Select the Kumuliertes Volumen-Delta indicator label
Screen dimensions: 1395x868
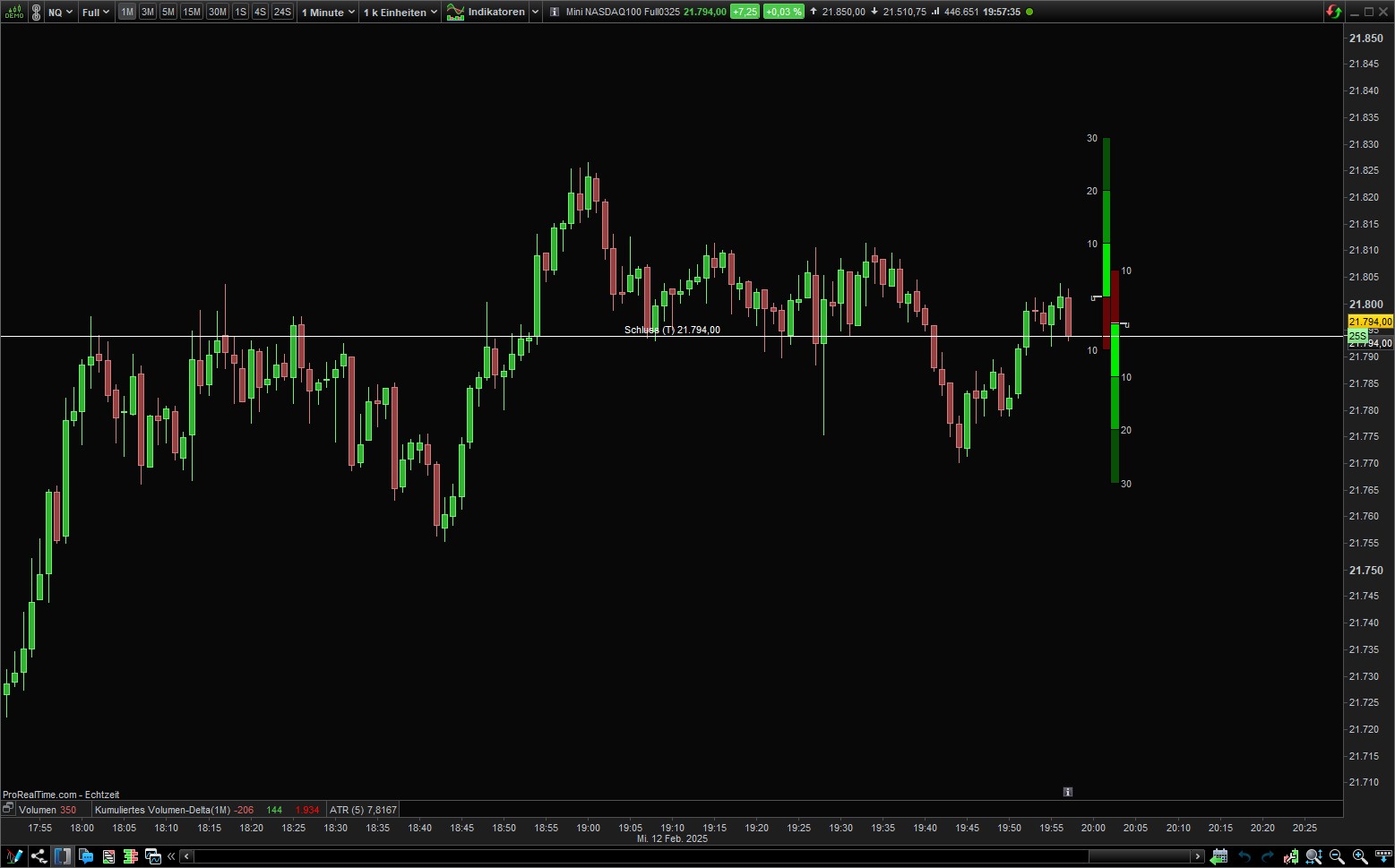162,810
